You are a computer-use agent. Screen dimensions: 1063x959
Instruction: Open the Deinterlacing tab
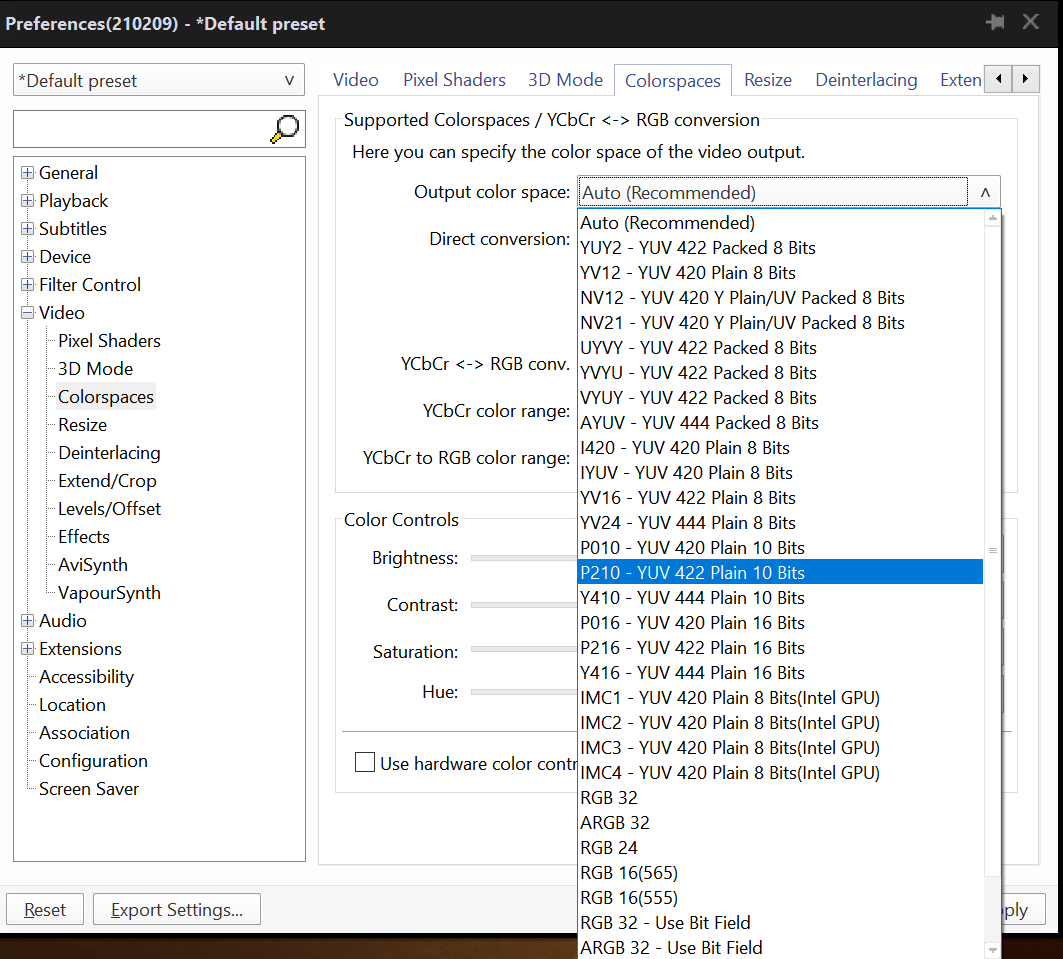[866, 80]
